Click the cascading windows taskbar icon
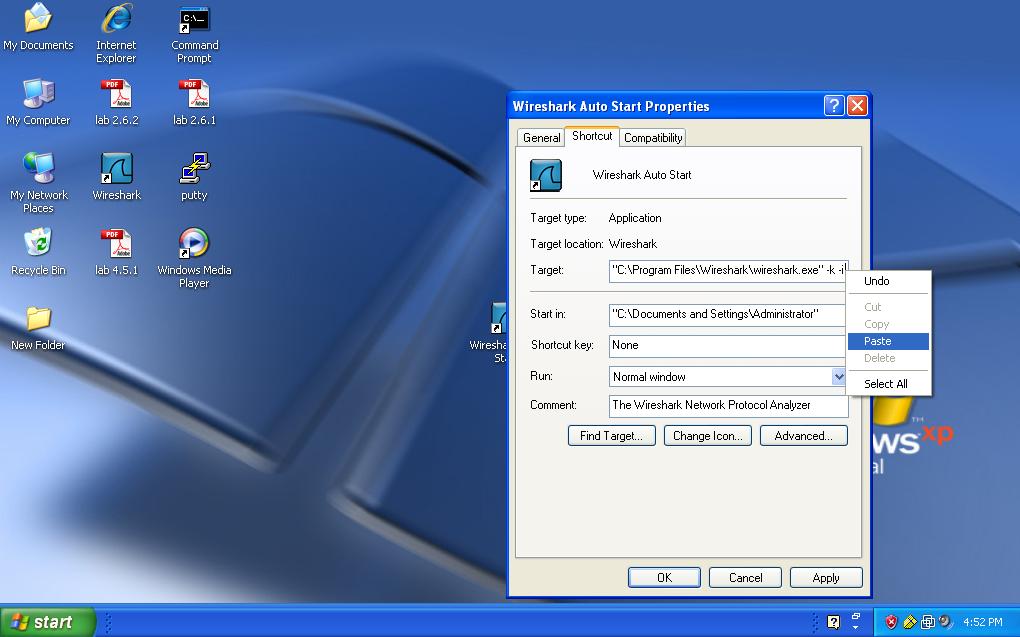Image resolution: width=1020 pixels, height=637 pixels. click(855, 616)
